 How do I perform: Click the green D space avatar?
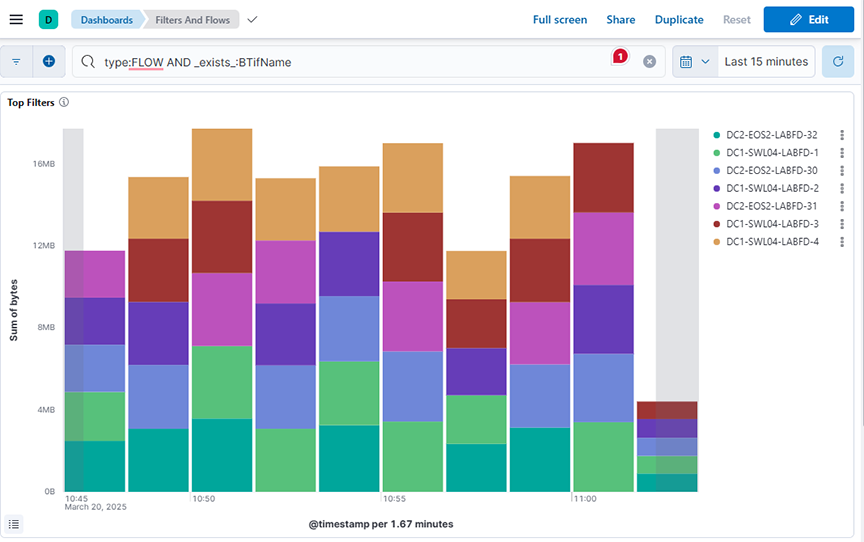tap(49, 19)
